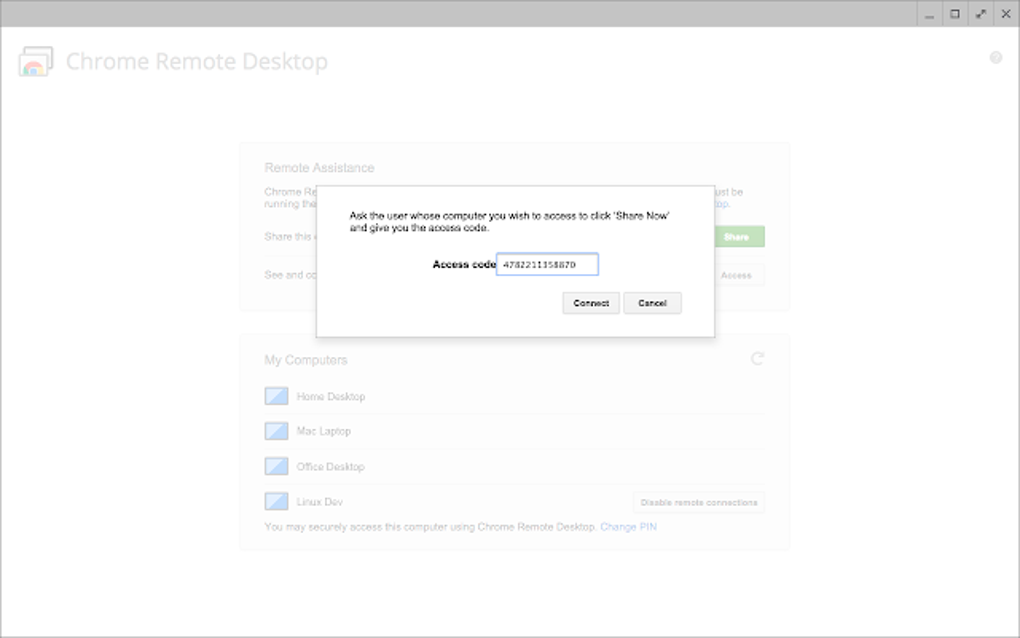This screenshot has width=1020, height=638.
Task: Cancel the access code dialog
Action: coord(652,303)
